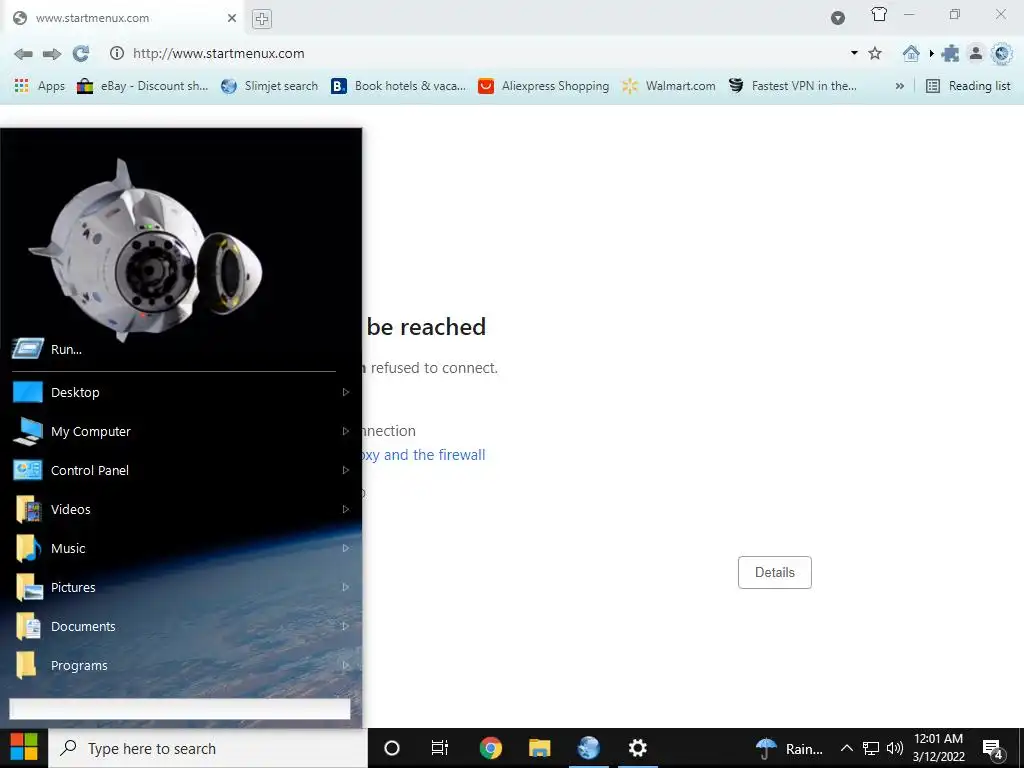Open the shirt skin icon in title bar

(x=879, y=14)
